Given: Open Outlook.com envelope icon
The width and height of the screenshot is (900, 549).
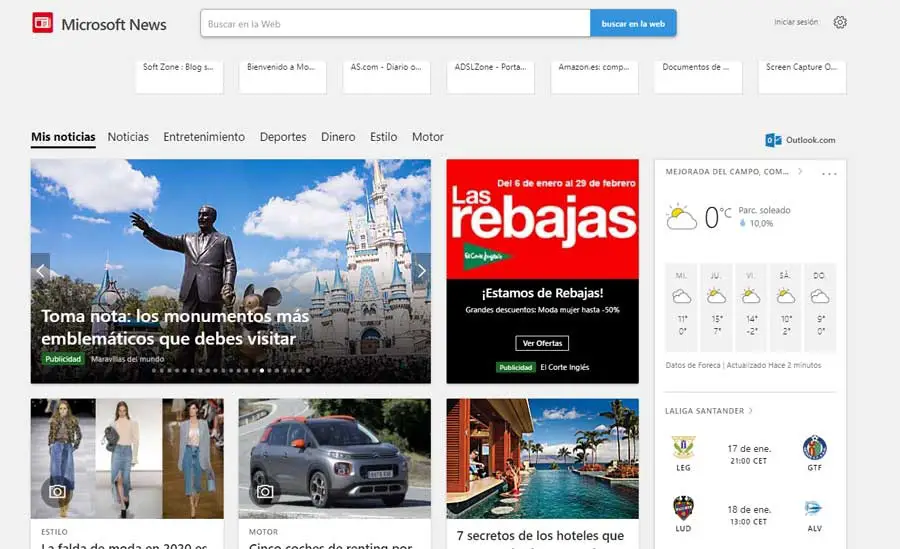Looking at the screenshot, I should (x=773, y=140).
